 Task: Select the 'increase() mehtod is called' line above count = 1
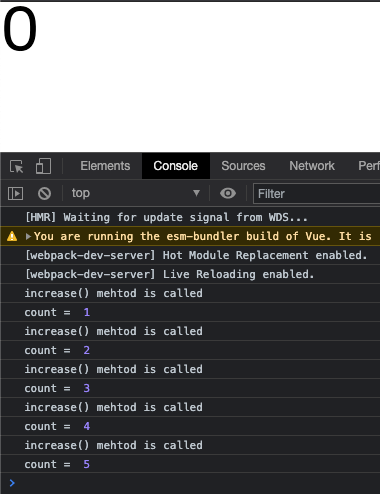tap(190, 293)
